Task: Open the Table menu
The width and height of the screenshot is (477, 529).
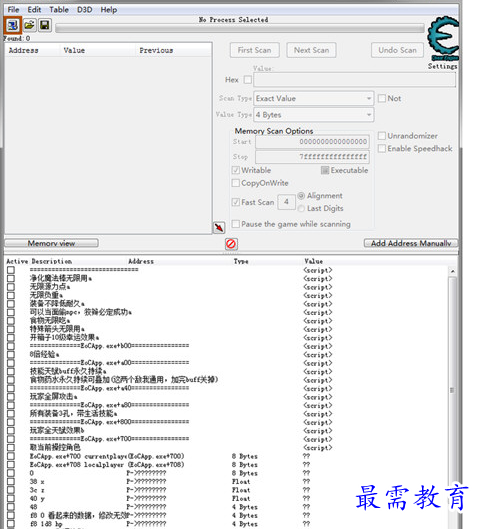Action: [x=59, y=10]
